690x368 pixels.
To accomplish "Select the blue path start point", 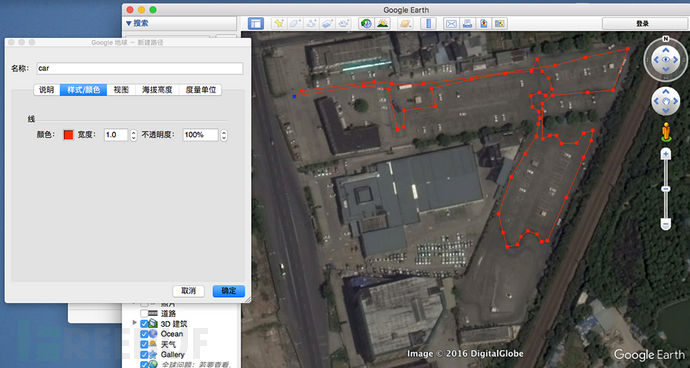I will (x=294, y=96).
